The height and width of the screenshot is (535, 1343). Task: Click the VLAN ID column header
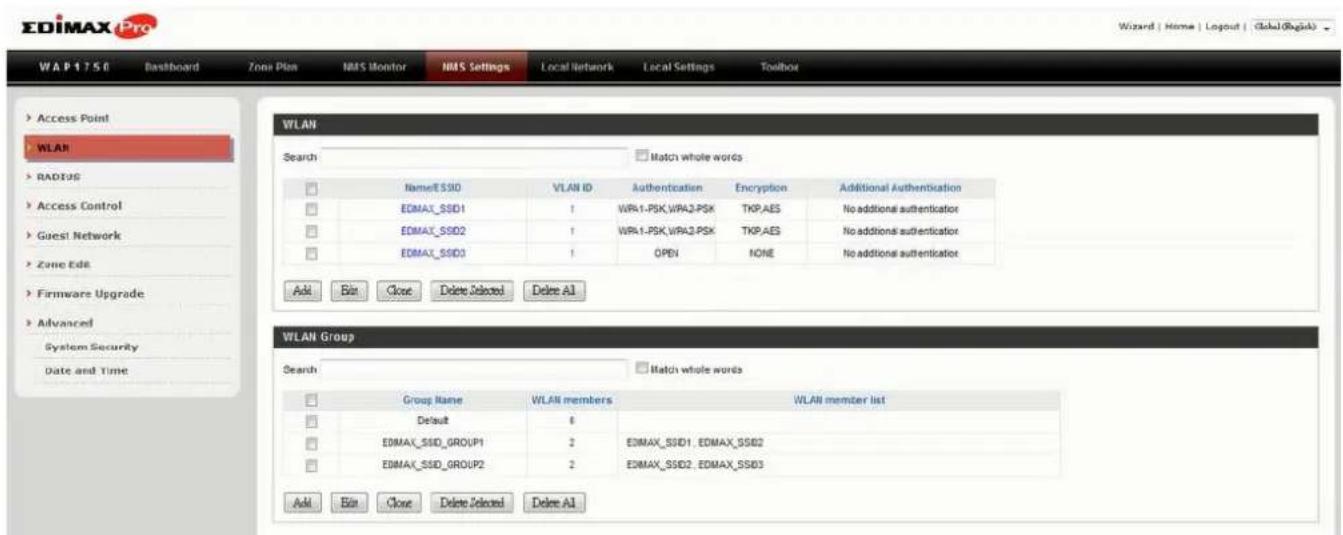(x=574, y=187)
